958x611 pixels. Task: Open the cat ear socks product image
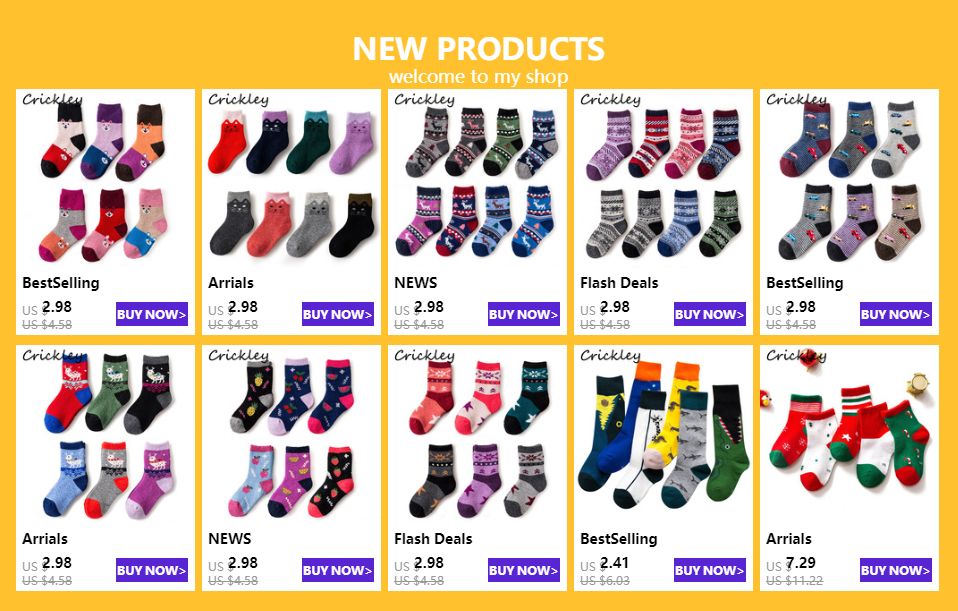tap(291, 179)
